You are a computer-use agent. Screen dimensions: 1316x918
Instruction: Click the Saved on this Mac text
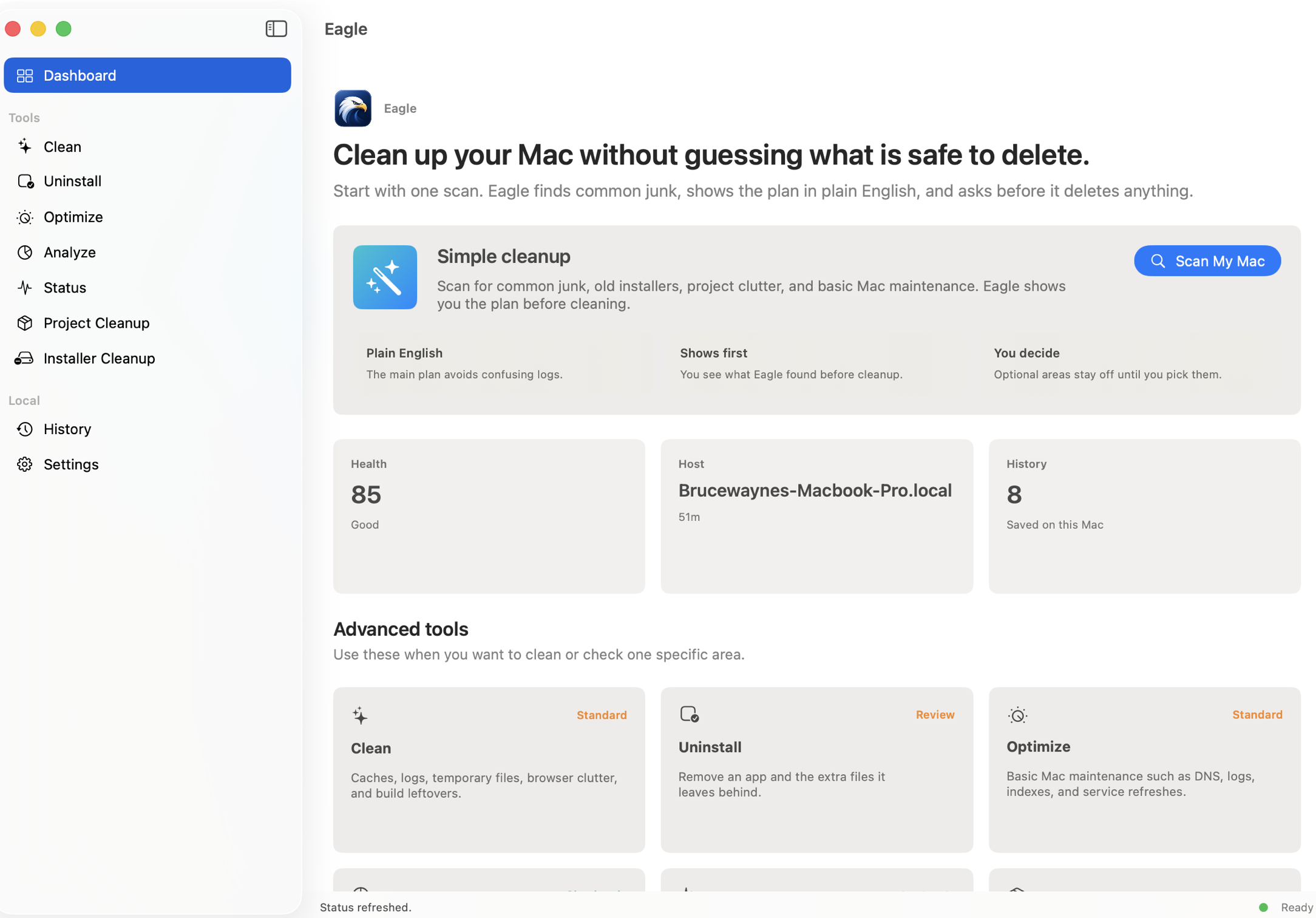[x=1054, y=524]
